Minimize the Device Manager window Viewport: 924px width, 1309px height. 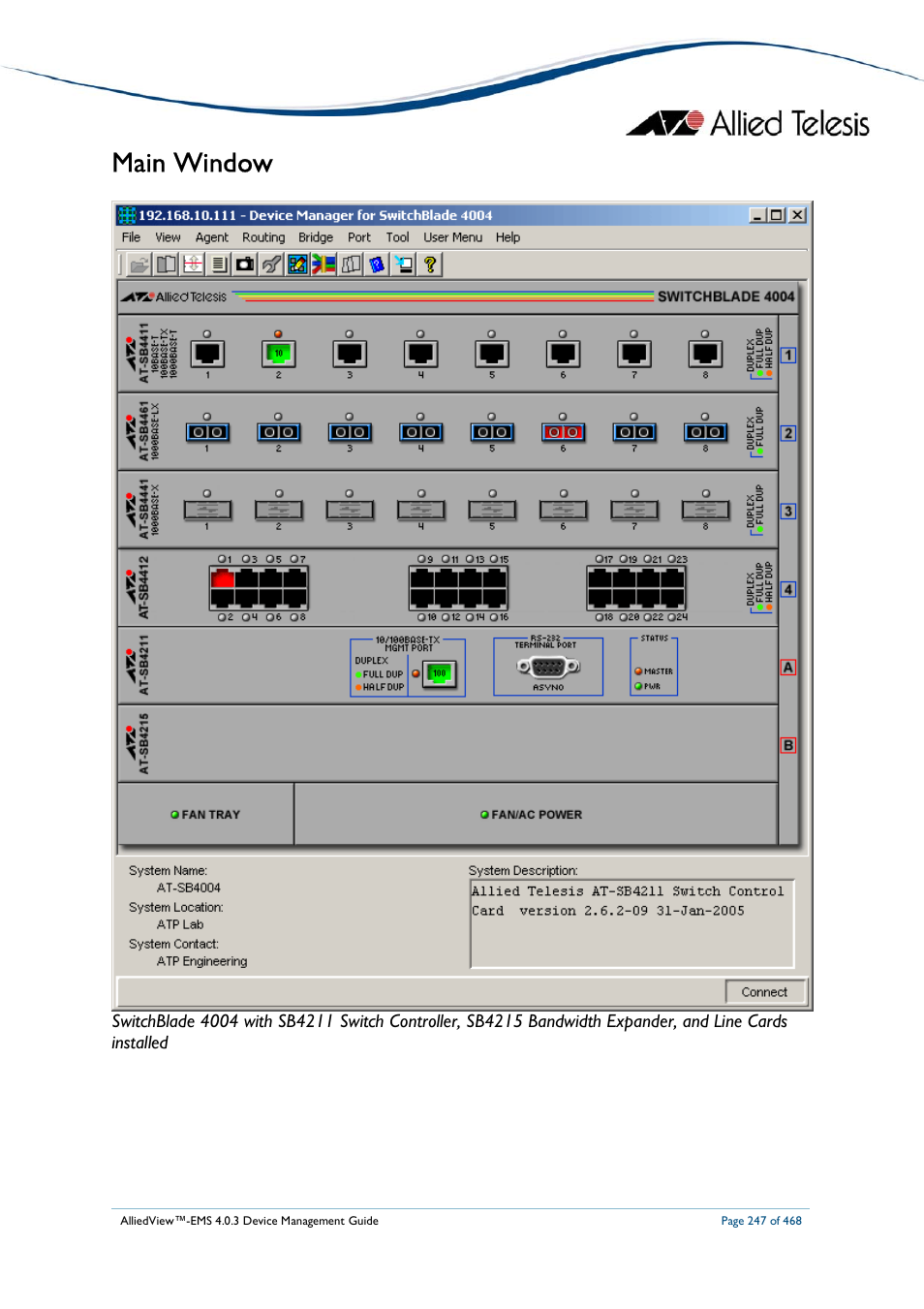pyautogui.click(x=757, y=215)
